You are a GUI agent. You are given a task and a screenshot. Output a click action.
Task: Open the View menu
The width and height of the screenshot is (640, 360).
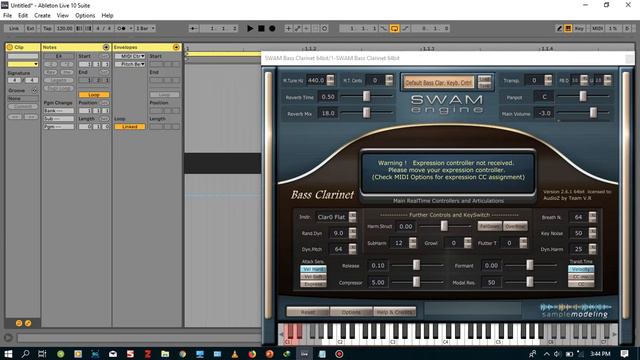pos(62,16)
